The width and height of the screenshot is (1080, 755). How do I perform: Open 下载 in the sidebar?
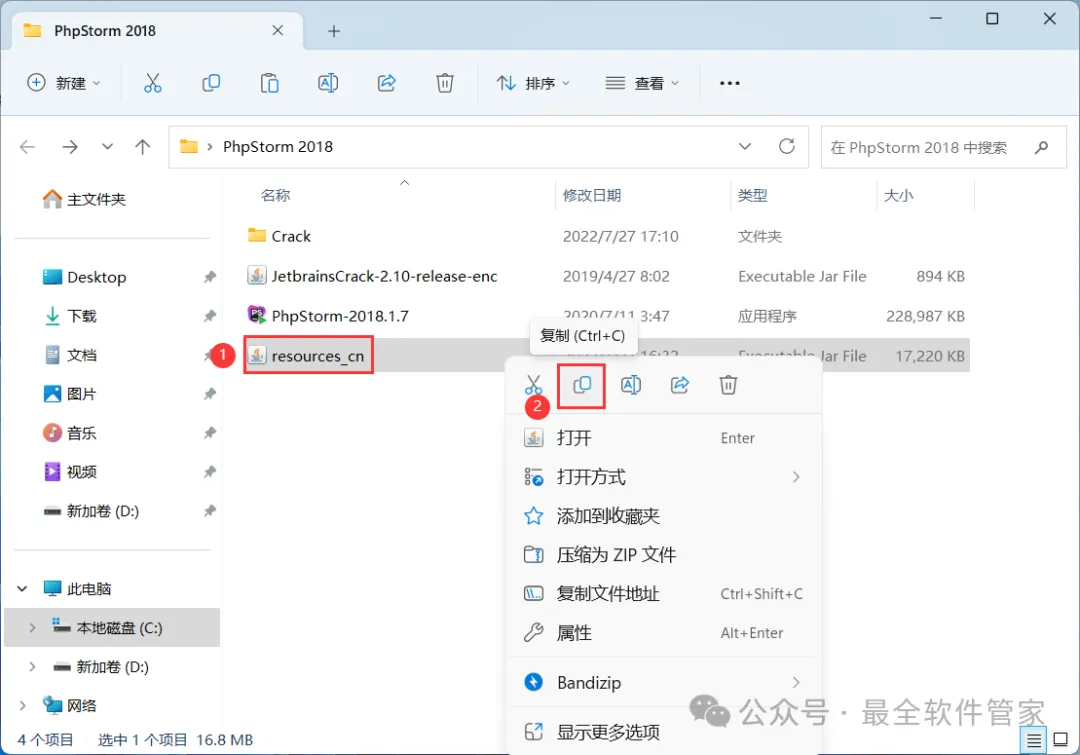(70, 316)
